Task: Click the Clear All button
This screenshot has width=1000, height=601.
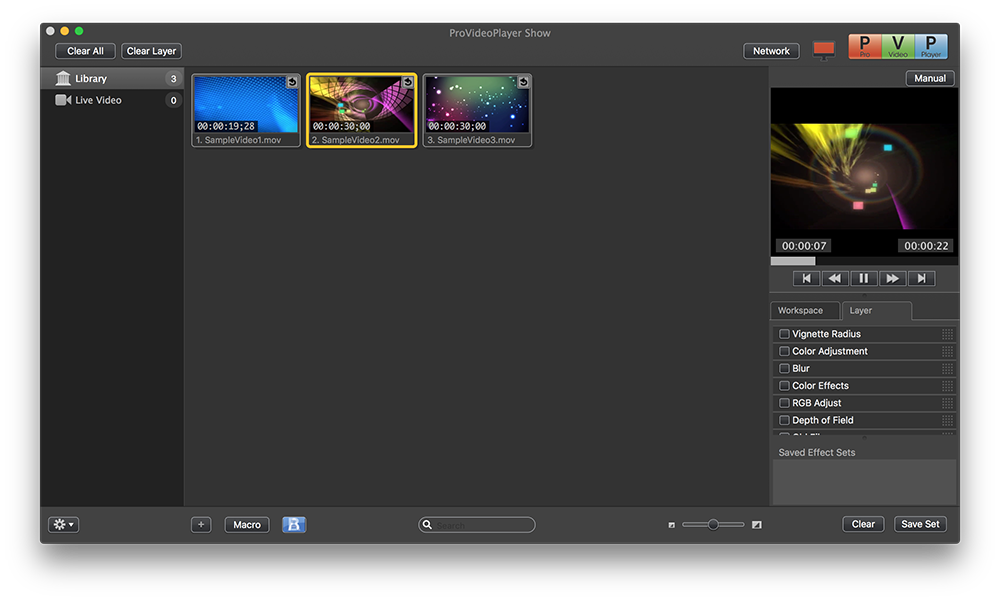Action: tap(84, 51)
